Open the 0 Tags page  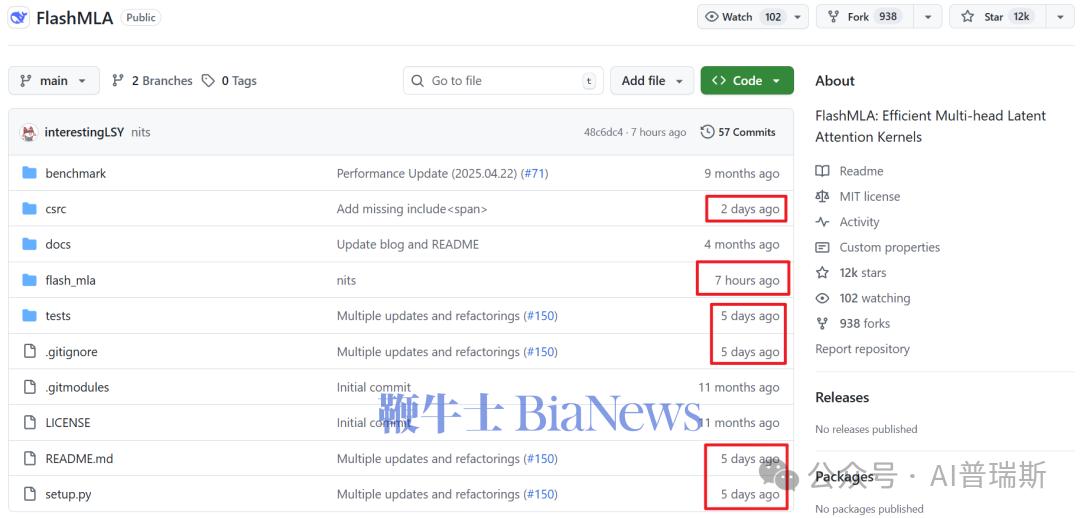tap(229, 81)
